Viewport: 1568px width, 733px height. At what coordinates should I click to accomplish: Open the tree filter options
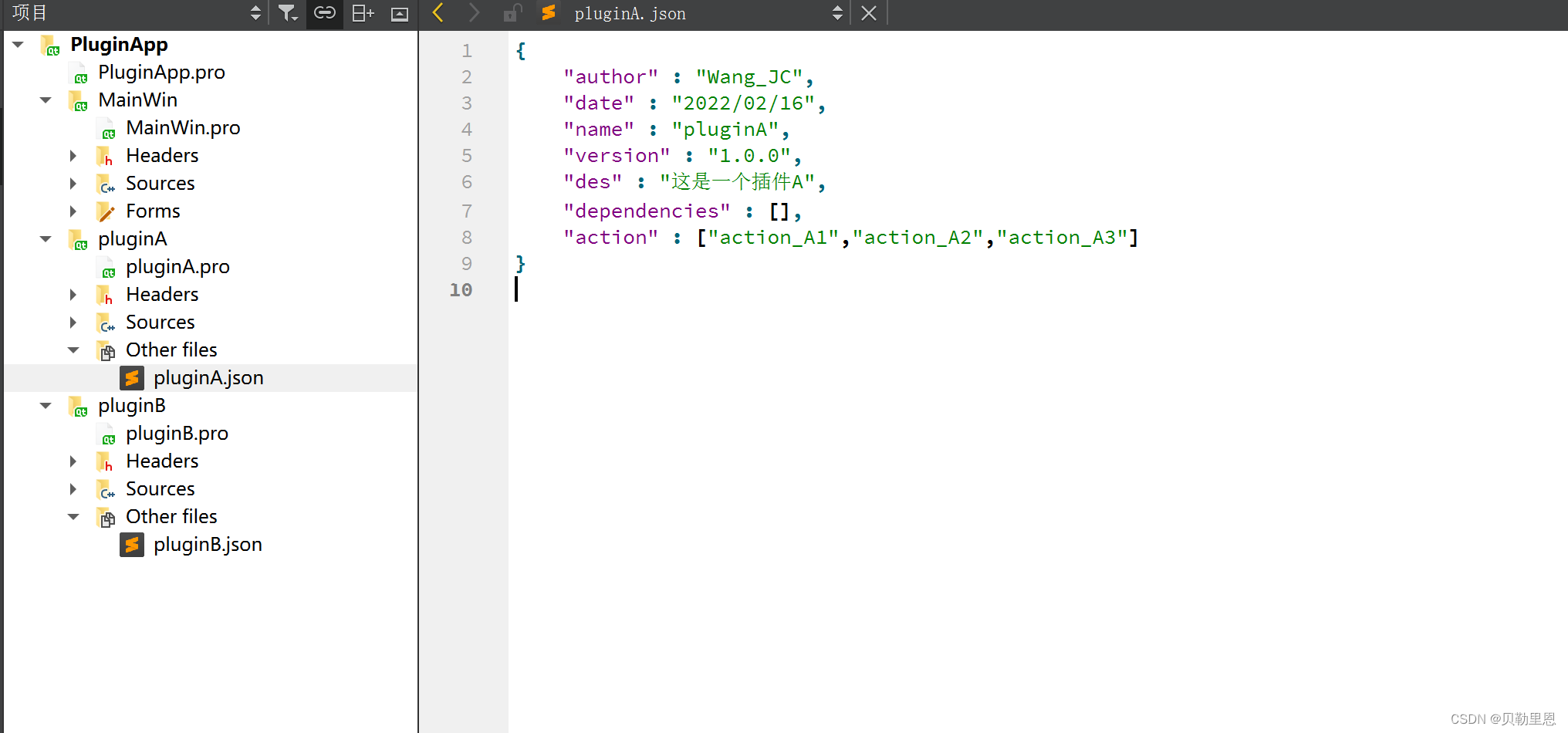[288, 13]
